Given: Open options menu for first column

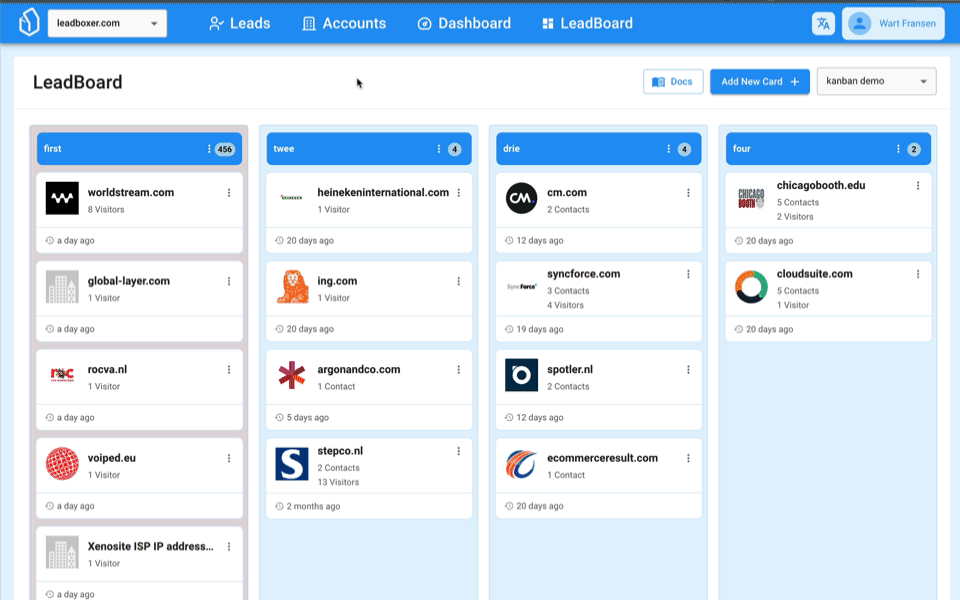Looking at the screenshot, I should pyautogui.click(x=209, y=149).
